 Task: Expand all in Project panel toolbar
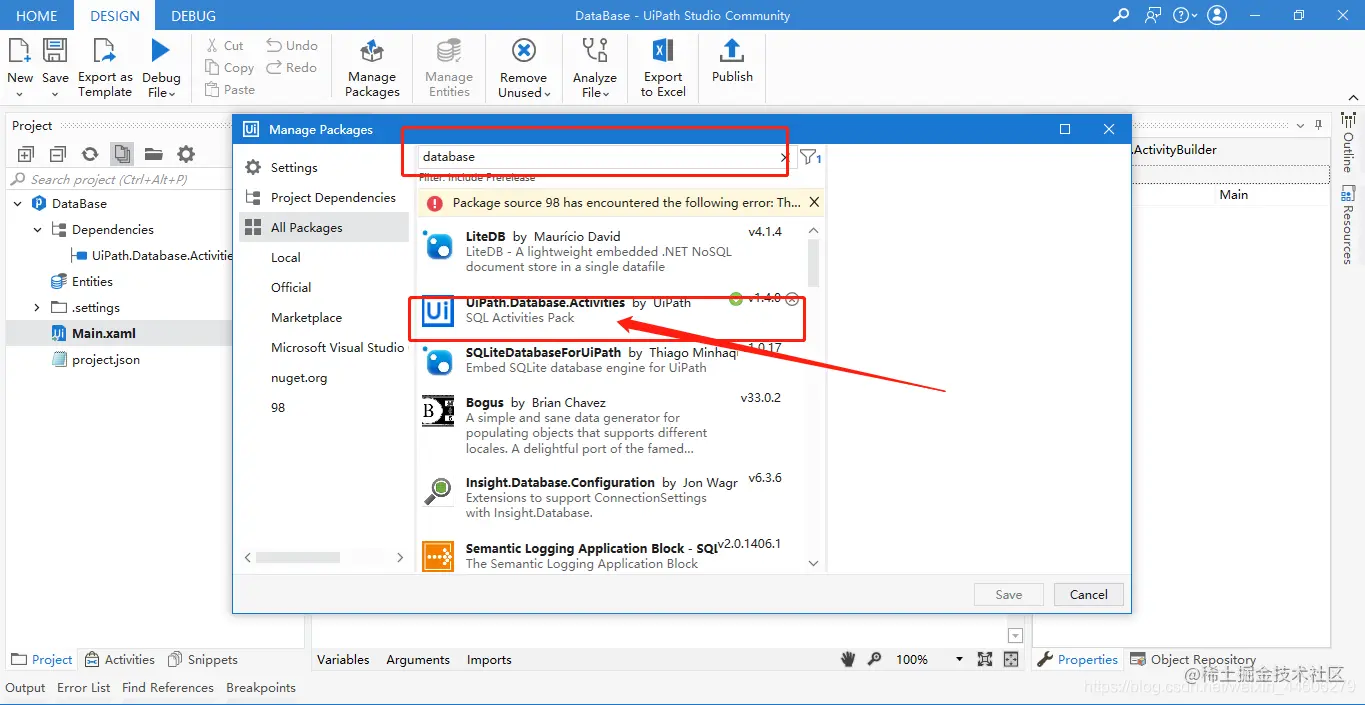pyautogui.click(x=26, y=154)
